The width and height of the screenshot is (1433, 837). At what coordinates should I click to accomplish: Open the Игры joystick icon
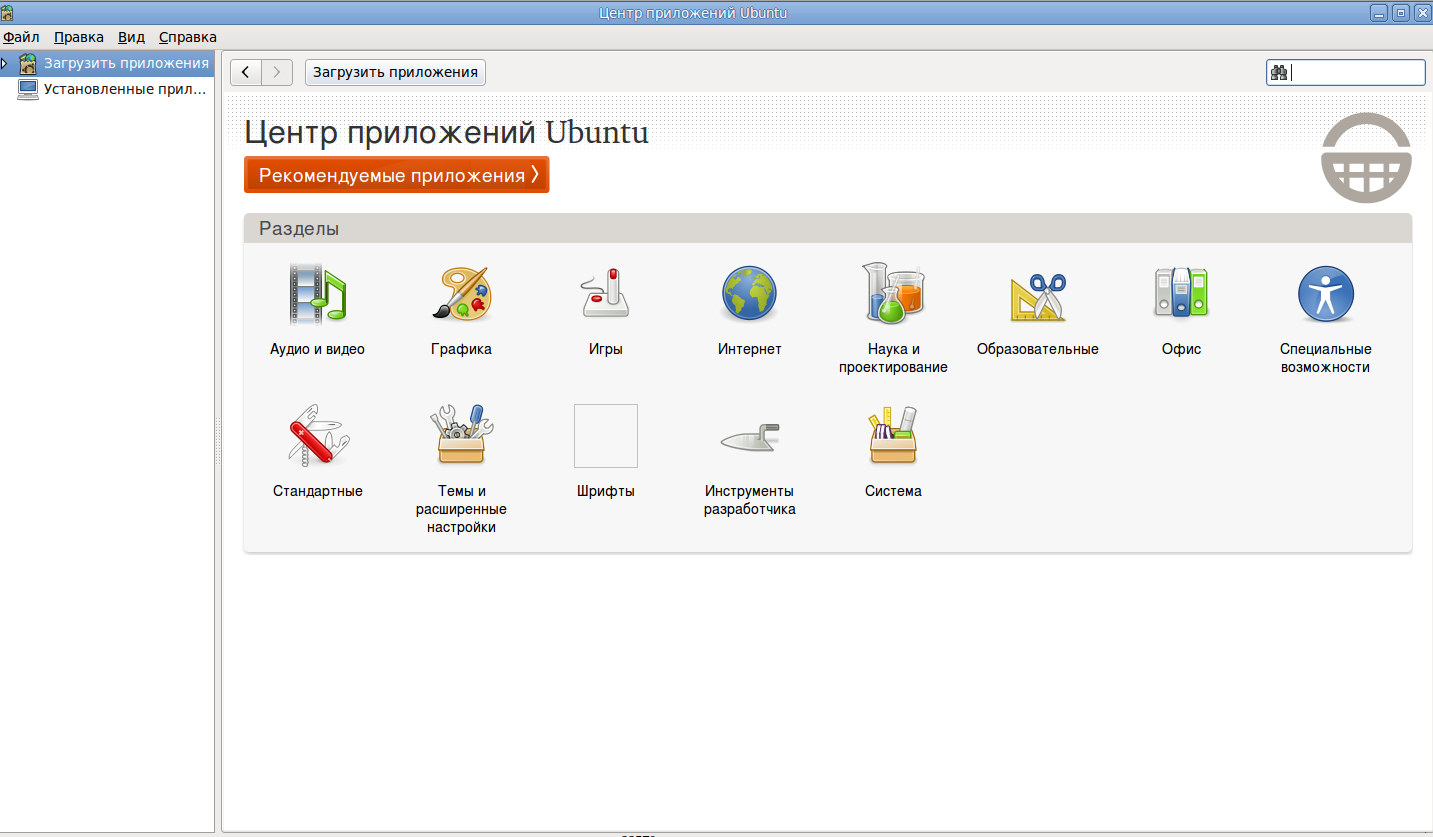point(605,294)
